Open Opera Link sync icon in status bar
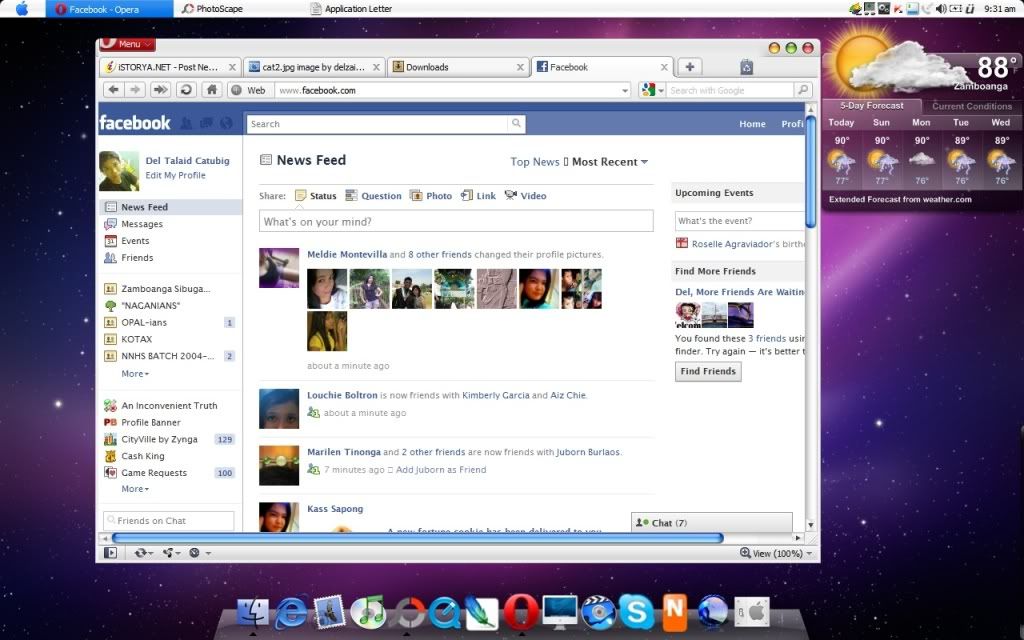This screenshot has width=1024, height=640. tap(140, 553)
